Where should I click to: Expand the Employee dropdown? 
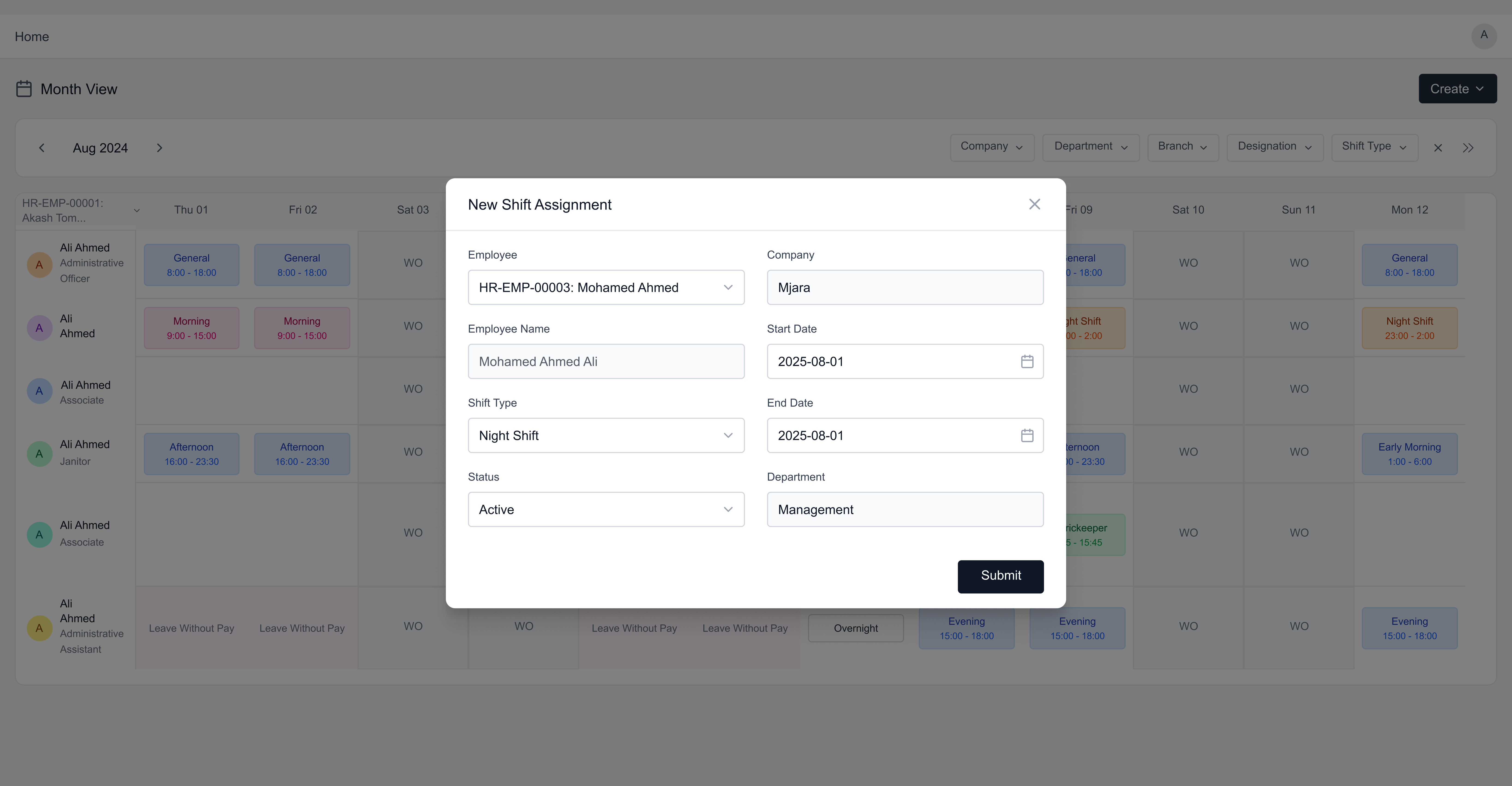[x=606, y=287]
